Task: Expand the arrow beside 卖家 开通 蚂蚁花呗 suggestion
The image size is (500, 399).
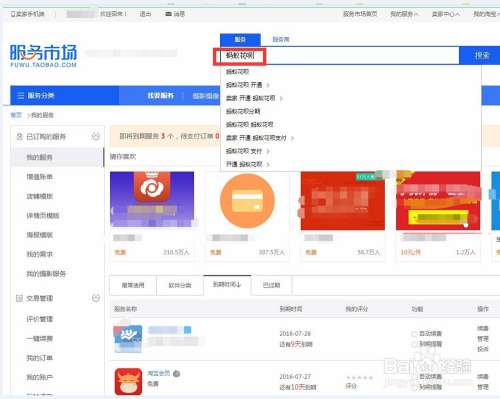Action: (281, 98)
